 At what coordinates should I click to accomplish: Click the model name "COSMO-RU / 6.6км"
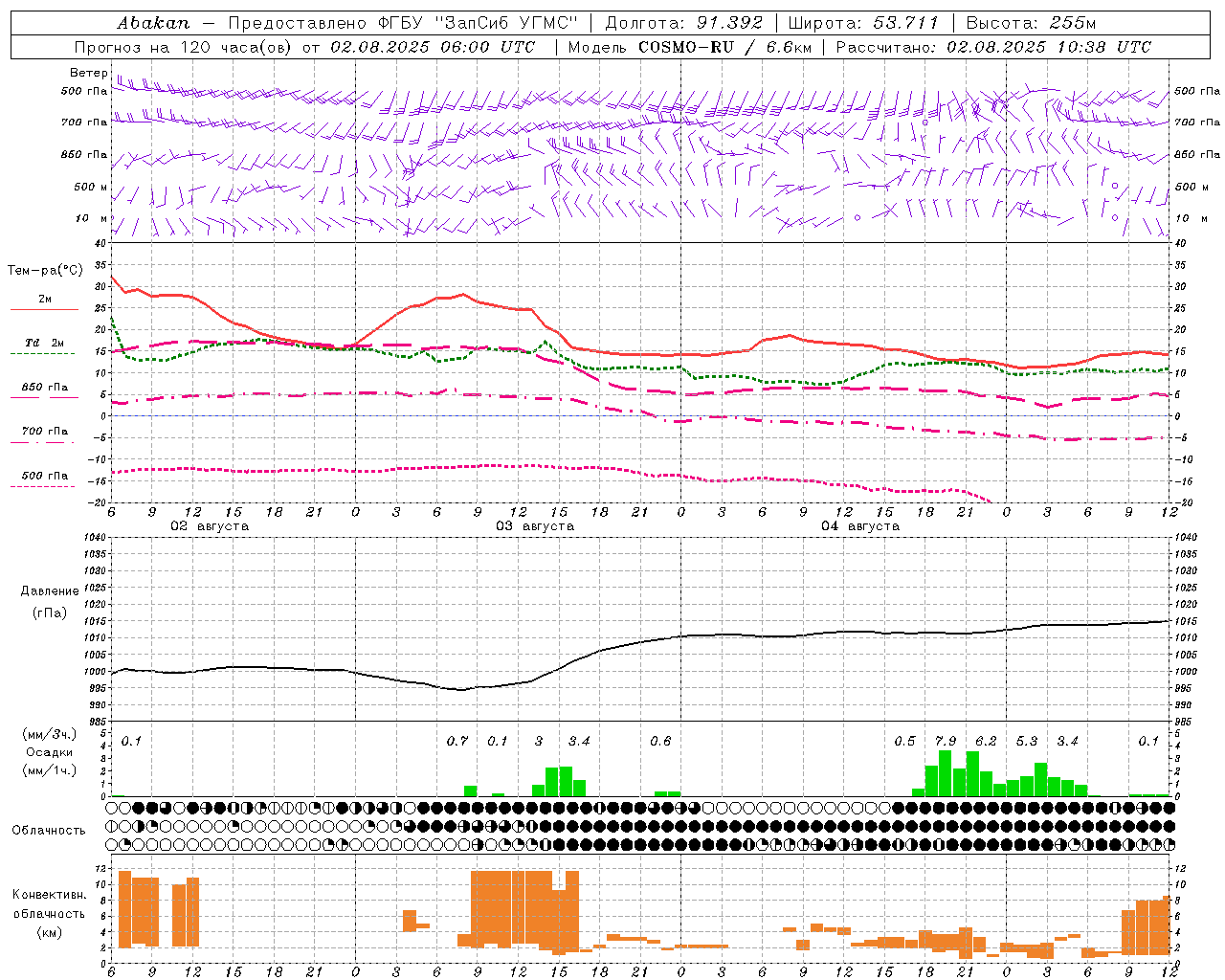(x=724, y=47)
